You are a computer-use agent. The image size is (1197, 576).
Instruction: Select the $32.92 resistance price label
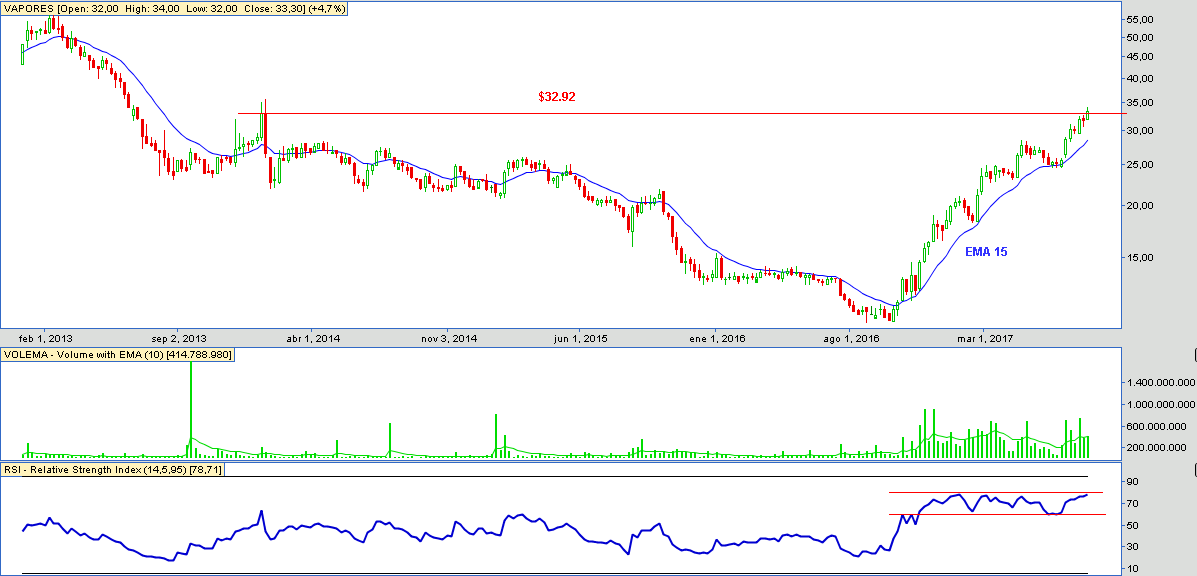557,97
